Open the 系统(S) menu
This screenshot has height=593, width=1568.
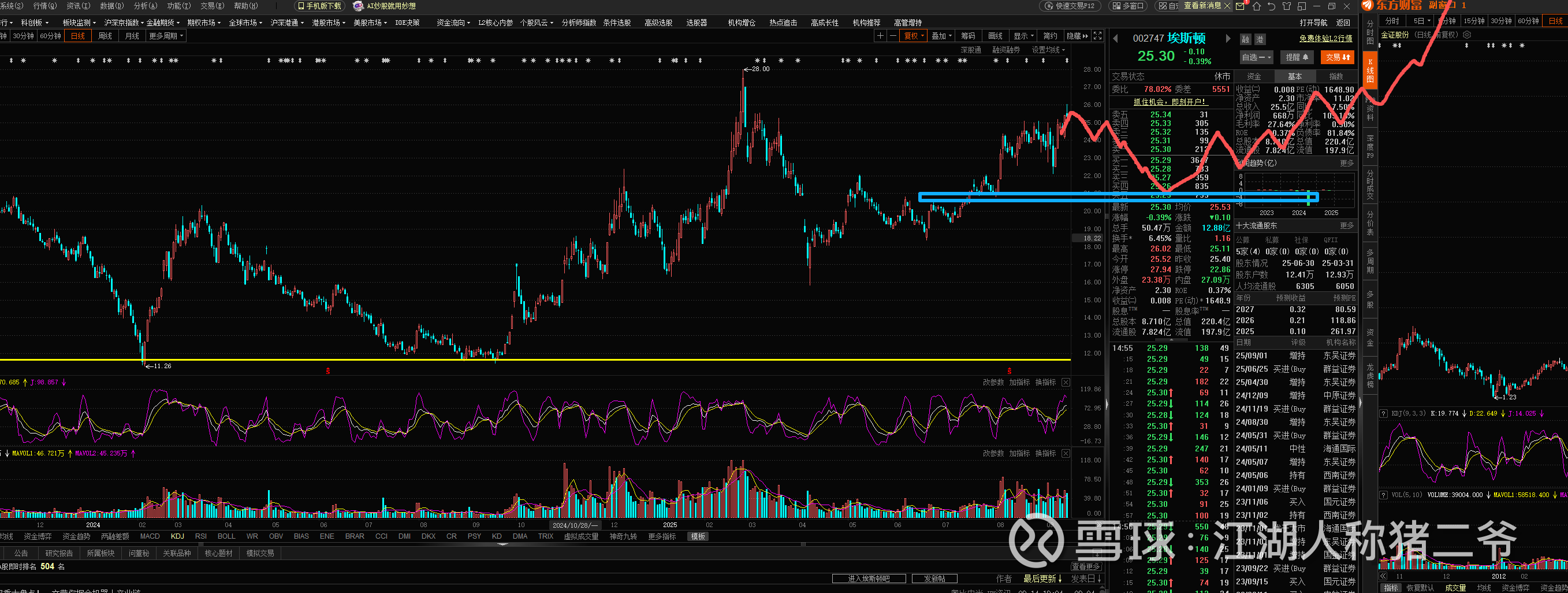click(x=11, y=6)
